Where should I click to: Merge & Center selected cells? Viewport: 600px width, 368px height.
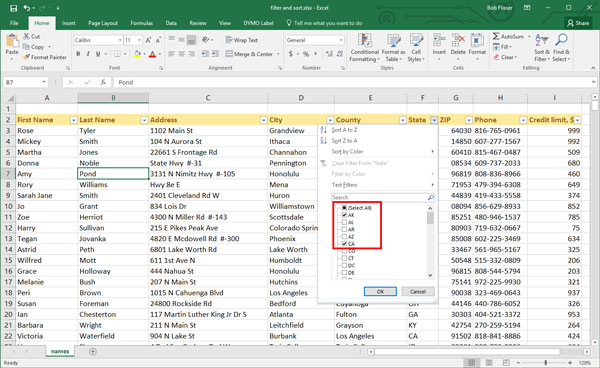click(x=249, y=54)
